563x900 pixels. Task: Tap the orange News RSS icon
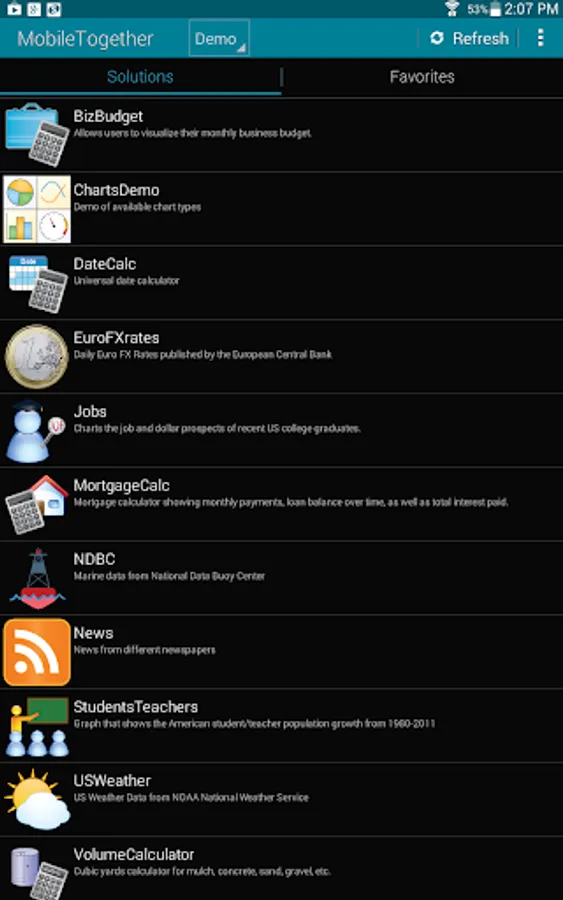coord(37,652)
